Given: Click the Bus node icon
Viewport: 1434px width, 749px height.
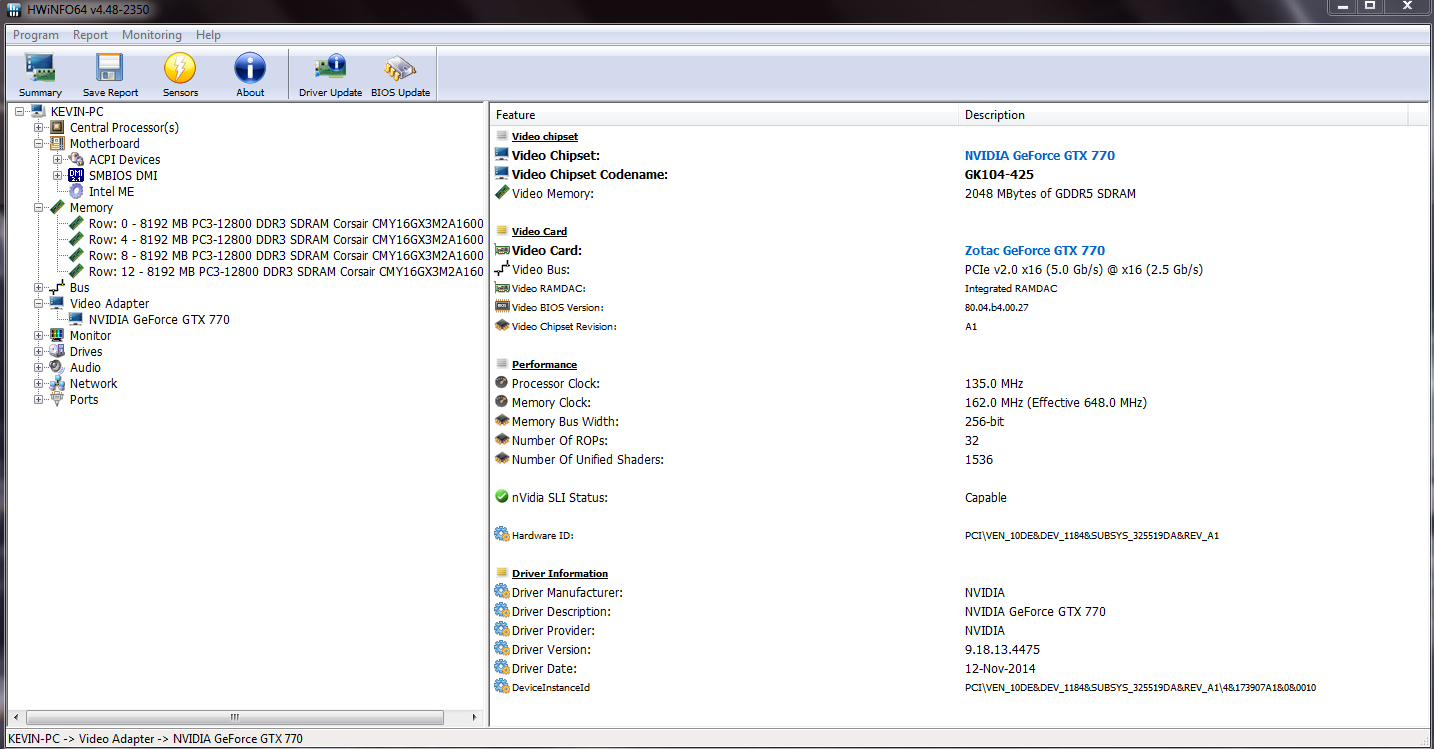Looking at the screenshot, I should pos(57,287).
